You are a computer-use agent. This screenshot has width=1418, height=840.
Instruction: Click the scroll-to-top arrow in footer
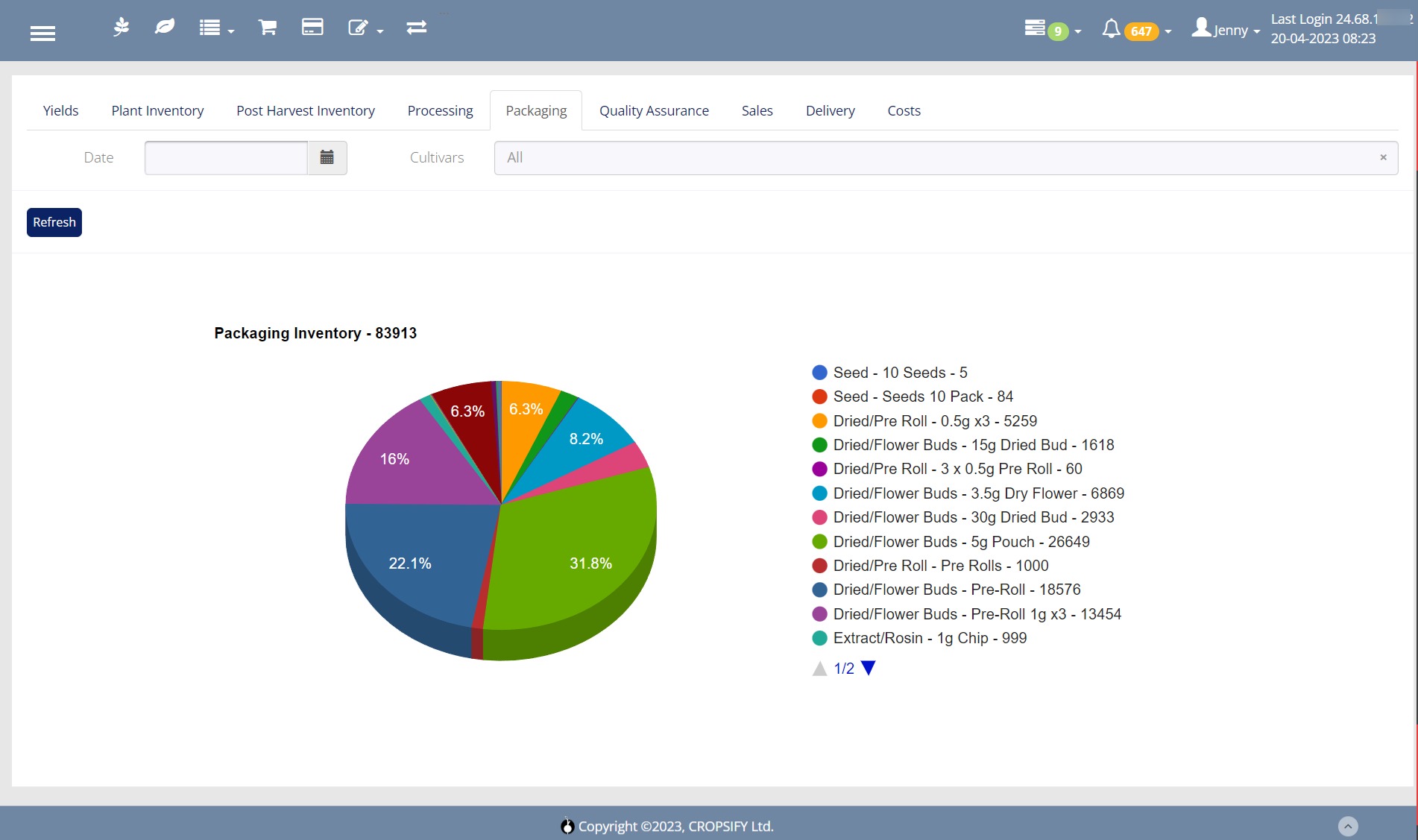click(x=1348, y=826)
